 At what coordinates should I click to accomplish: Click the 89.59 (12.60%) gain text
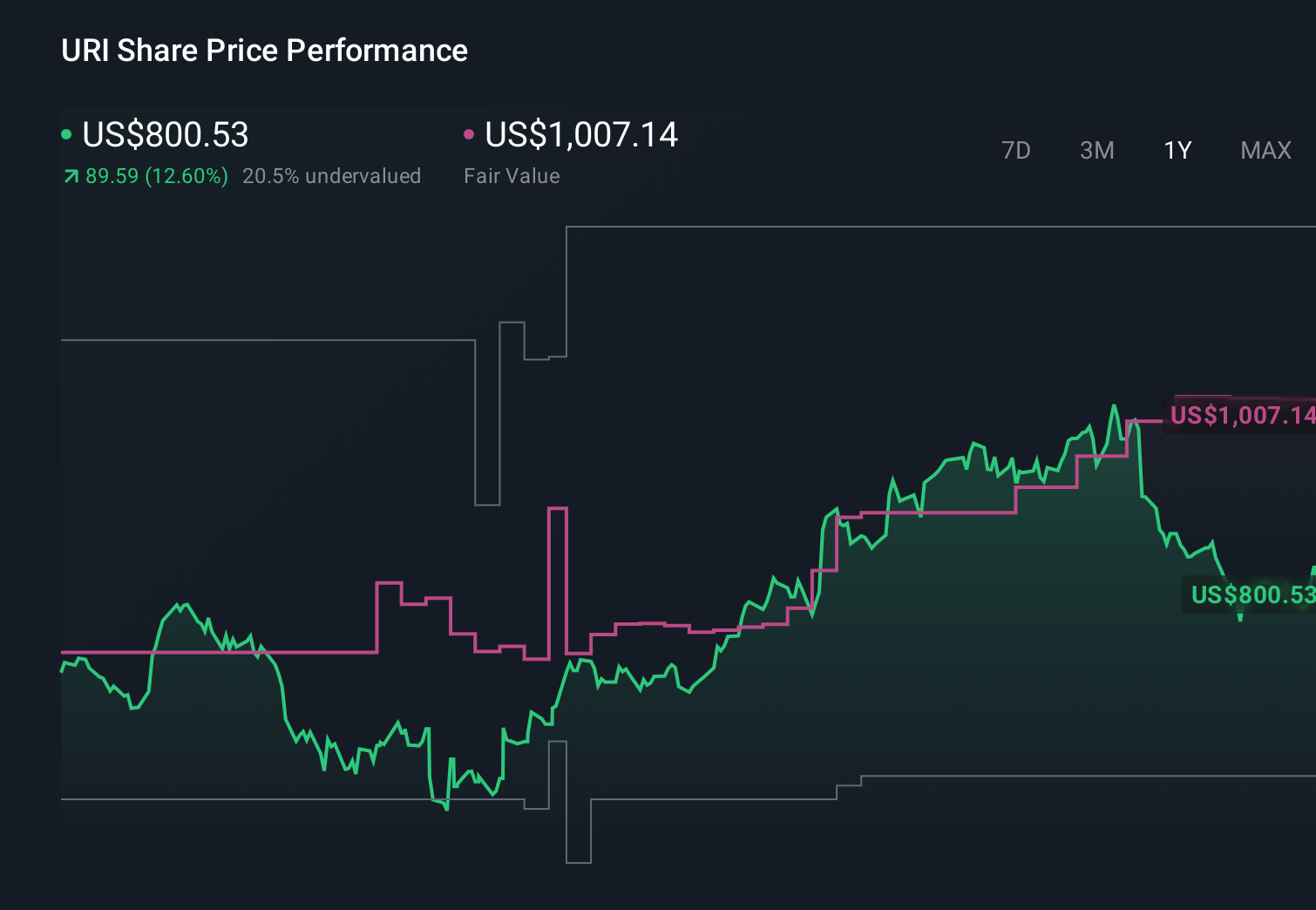[x=155, y=175]
